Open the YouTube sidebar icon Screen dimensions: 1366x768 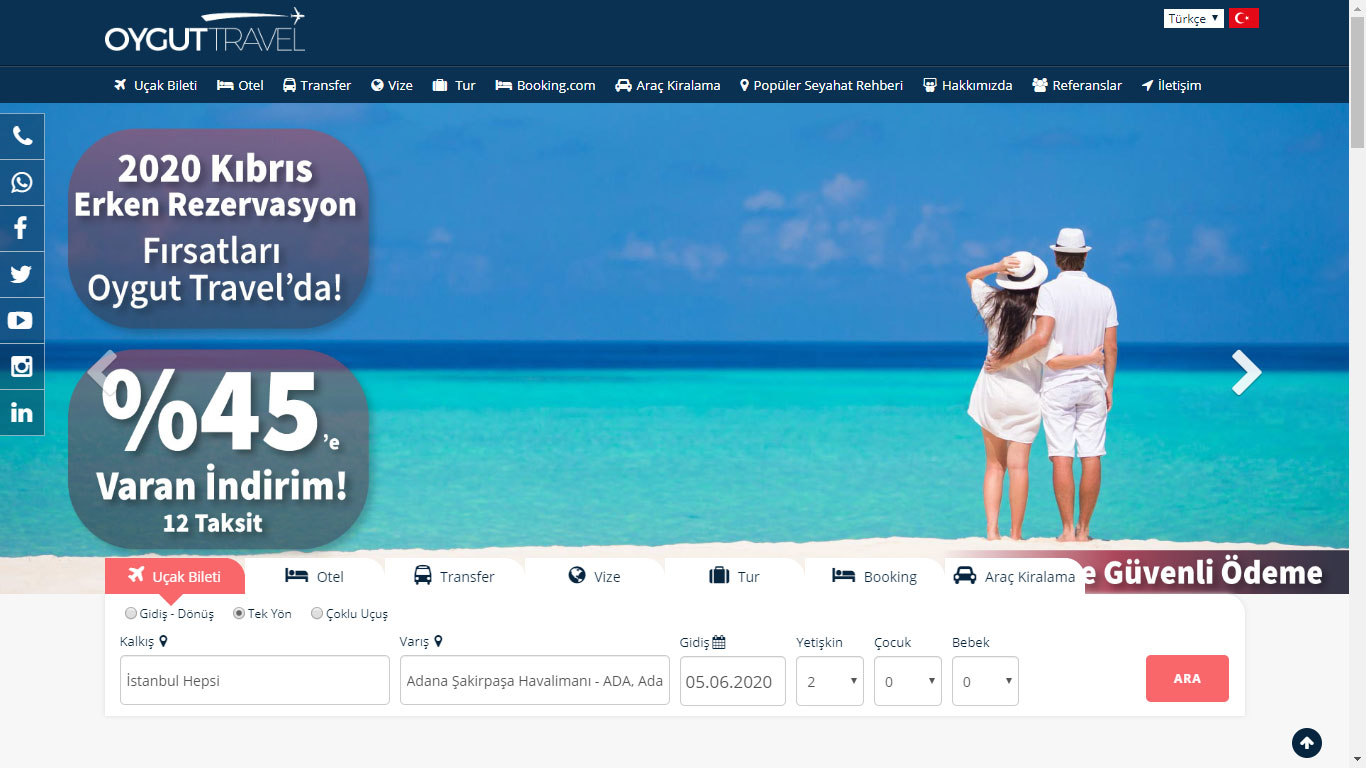[22, 321]
